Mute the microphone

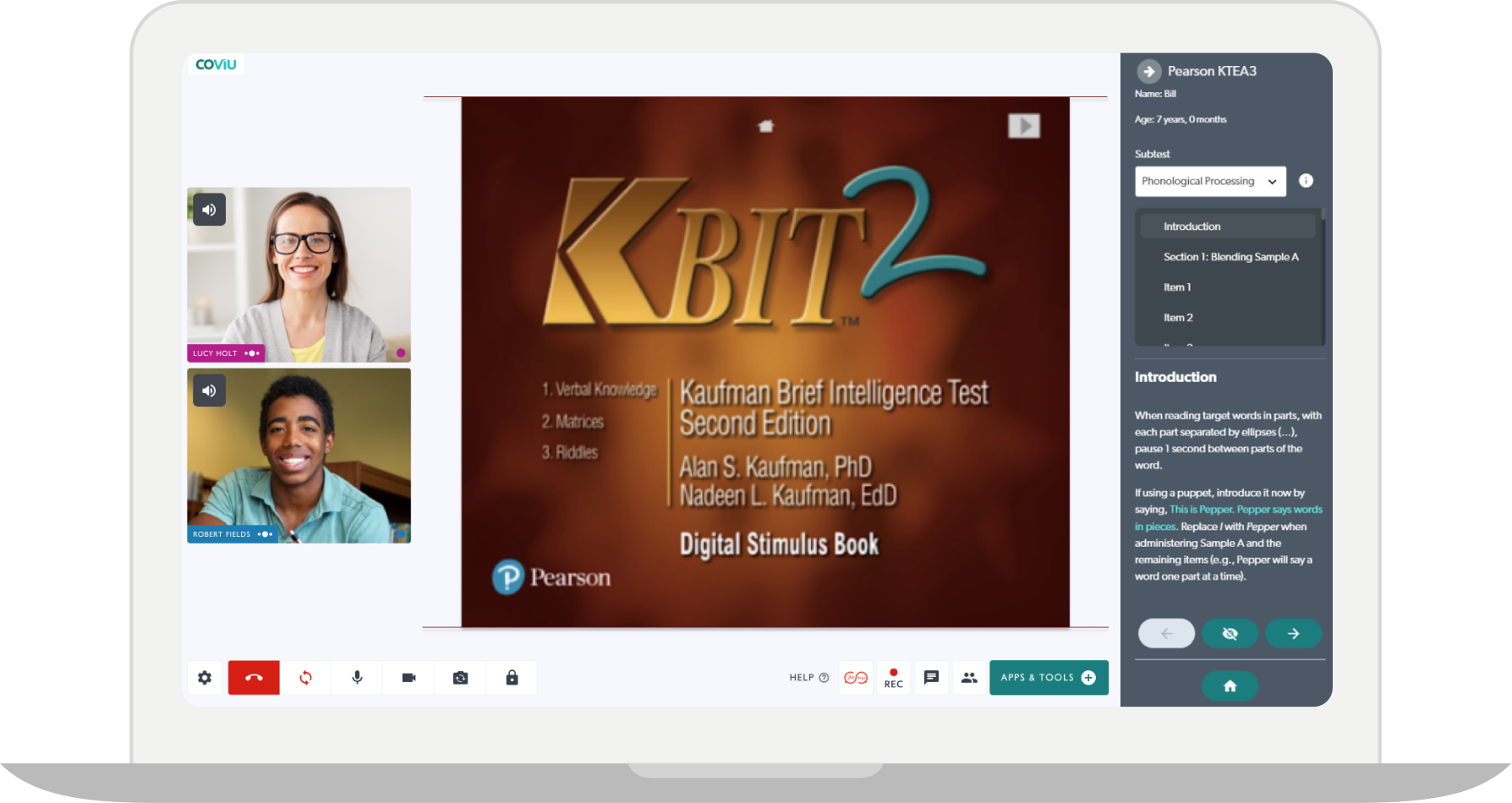357,678
